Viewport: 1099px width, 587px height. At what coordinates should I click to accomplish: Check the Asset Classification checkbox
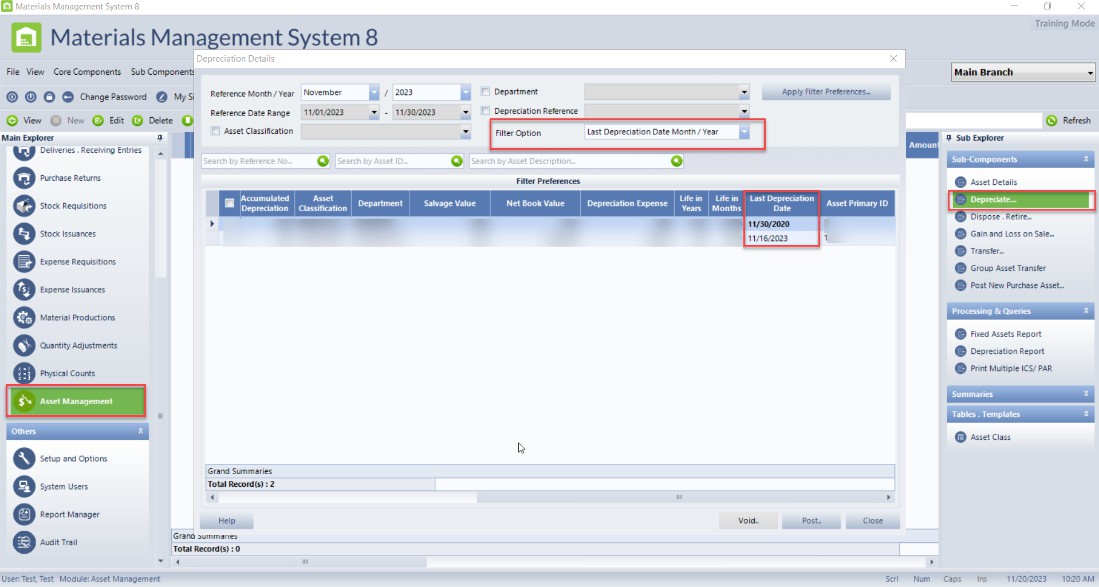[215, 131]
